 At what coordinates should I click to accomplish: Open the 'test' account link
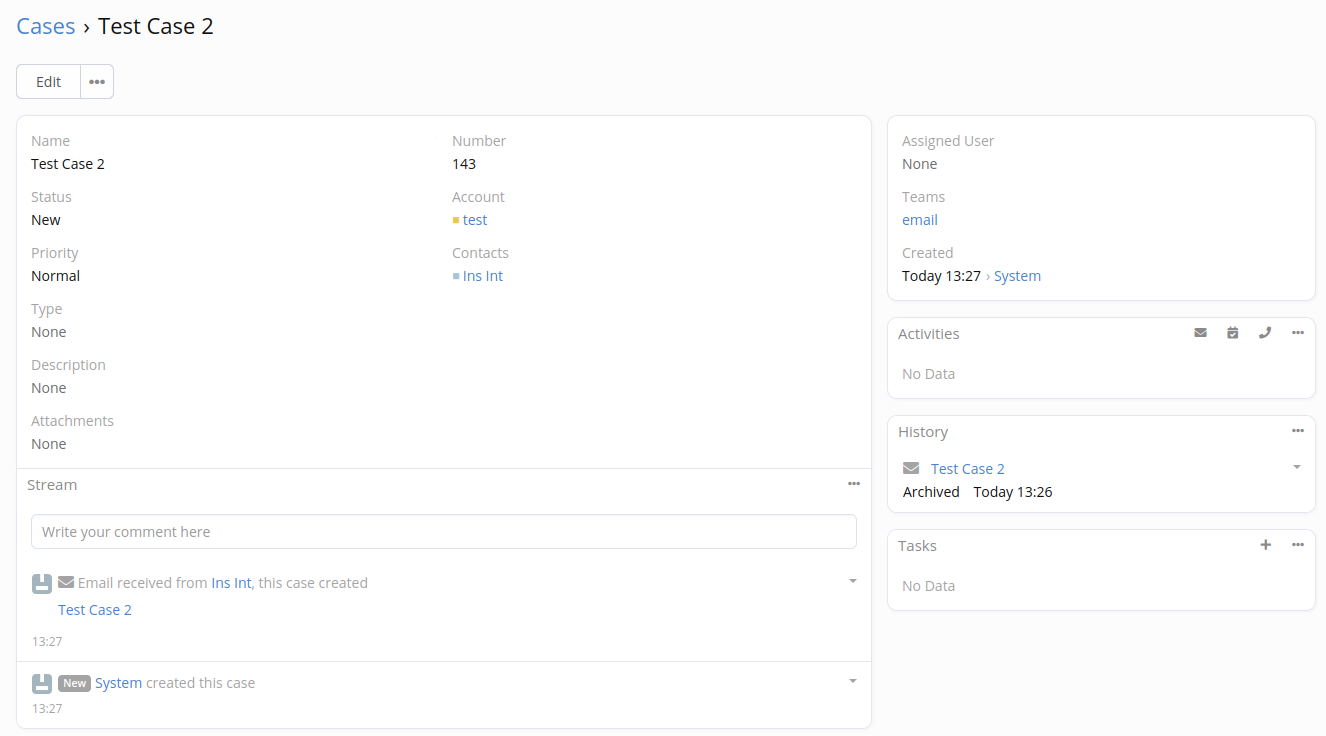coord(475,220)
